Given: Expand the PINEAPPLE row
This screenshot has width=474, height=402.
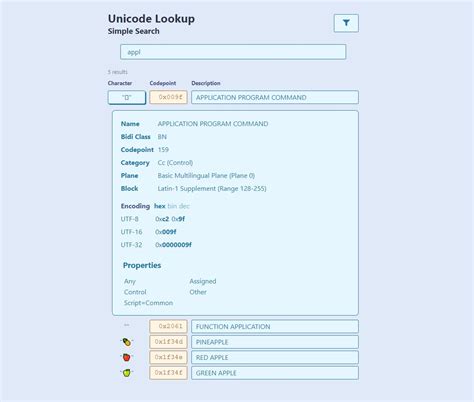Looking at the screenshot, I should (275, 342).
